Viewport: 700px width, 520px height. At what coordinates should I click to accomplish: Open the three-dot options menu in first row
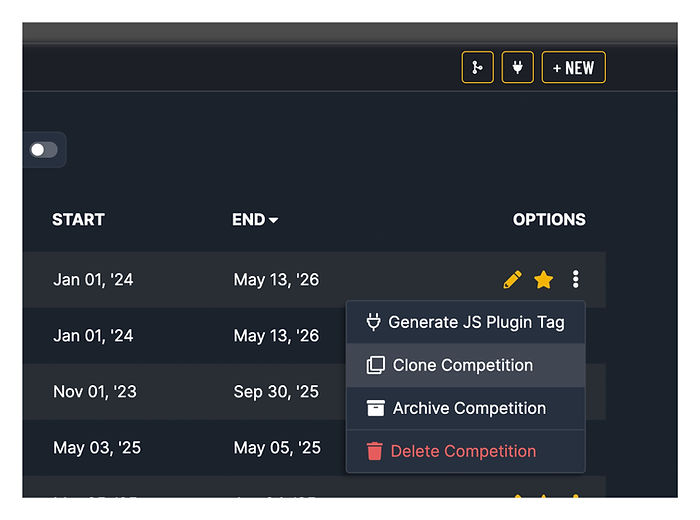575,280
